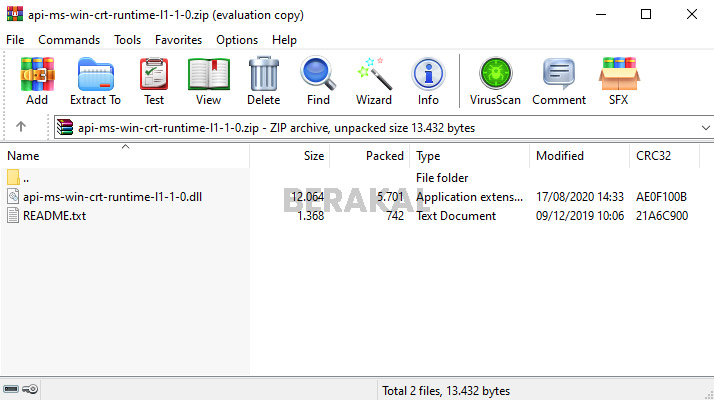The image size is (714, 400).
Task: Sort by the Modified column header
Action: tap(580, 156)
